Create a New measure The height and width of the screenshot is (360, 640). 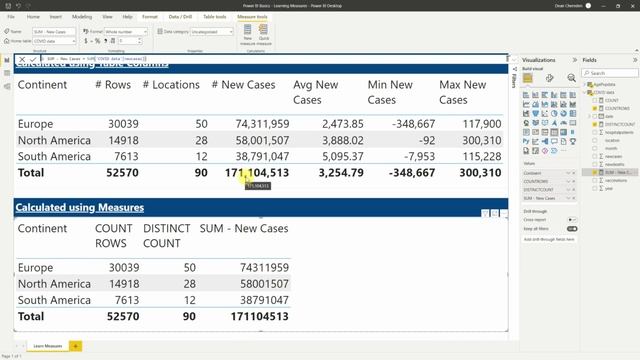(x=247, y=35)
